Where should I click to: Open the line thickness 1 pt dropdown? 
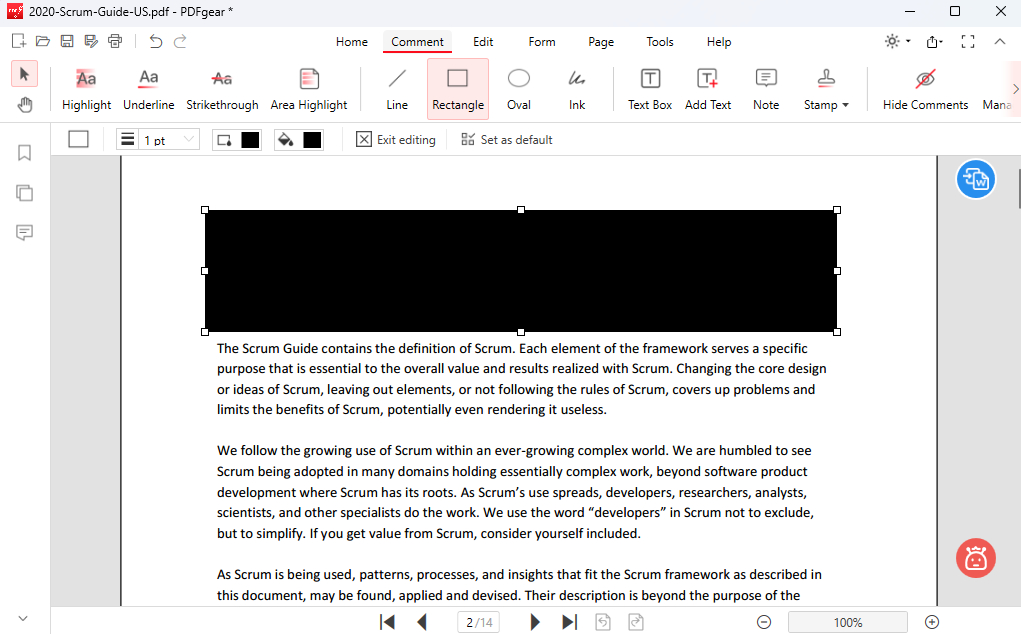coord(158,140)
